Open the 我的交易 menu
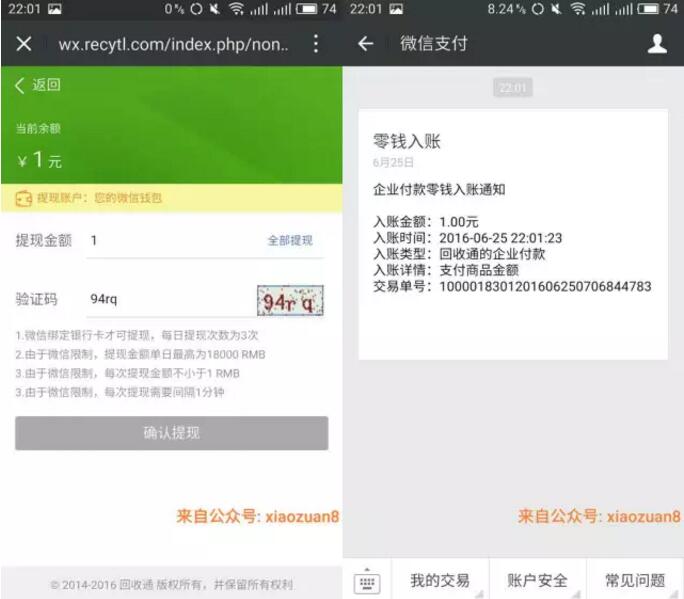 (440, 580)
